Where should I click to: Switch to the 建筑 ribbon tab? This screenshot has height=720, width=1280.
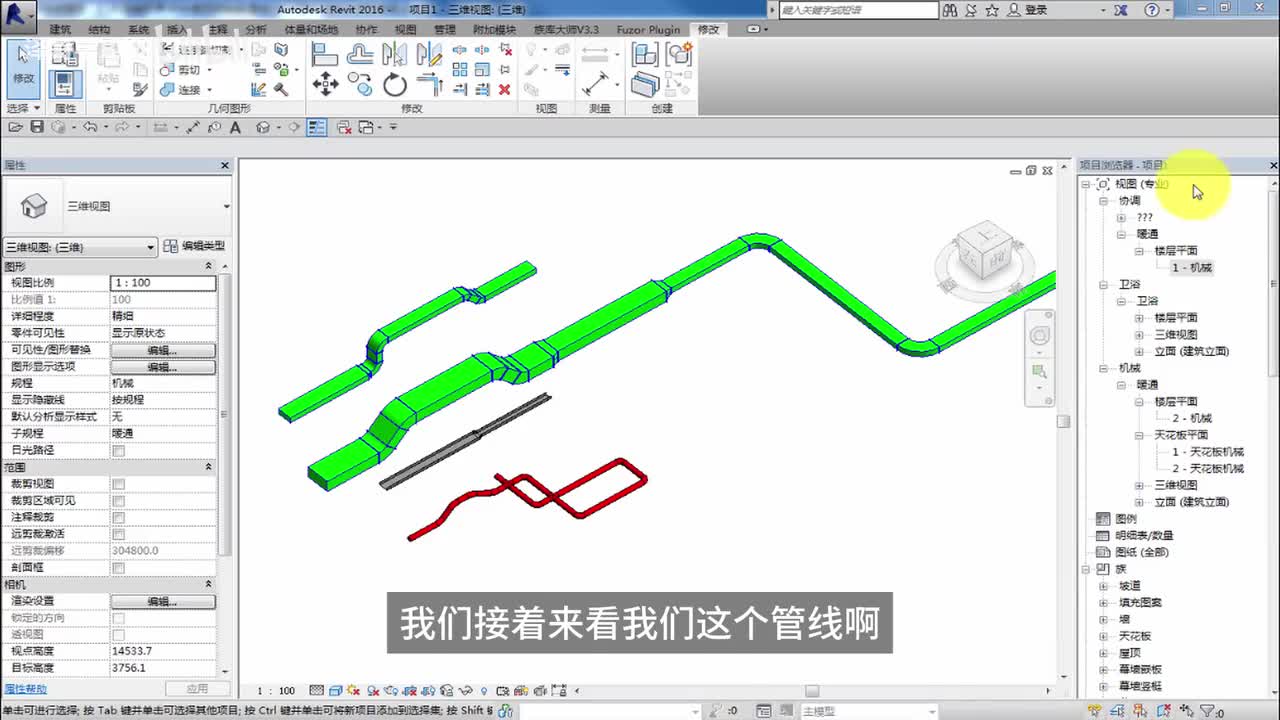(60, 29)
